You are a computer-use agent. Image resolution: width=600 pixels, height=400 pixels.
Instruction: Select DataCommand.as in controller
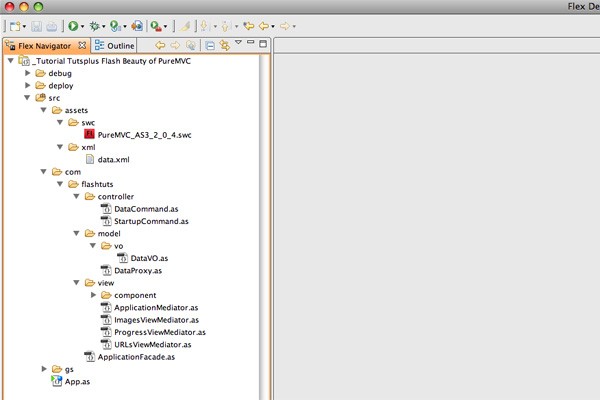[146, 209]
